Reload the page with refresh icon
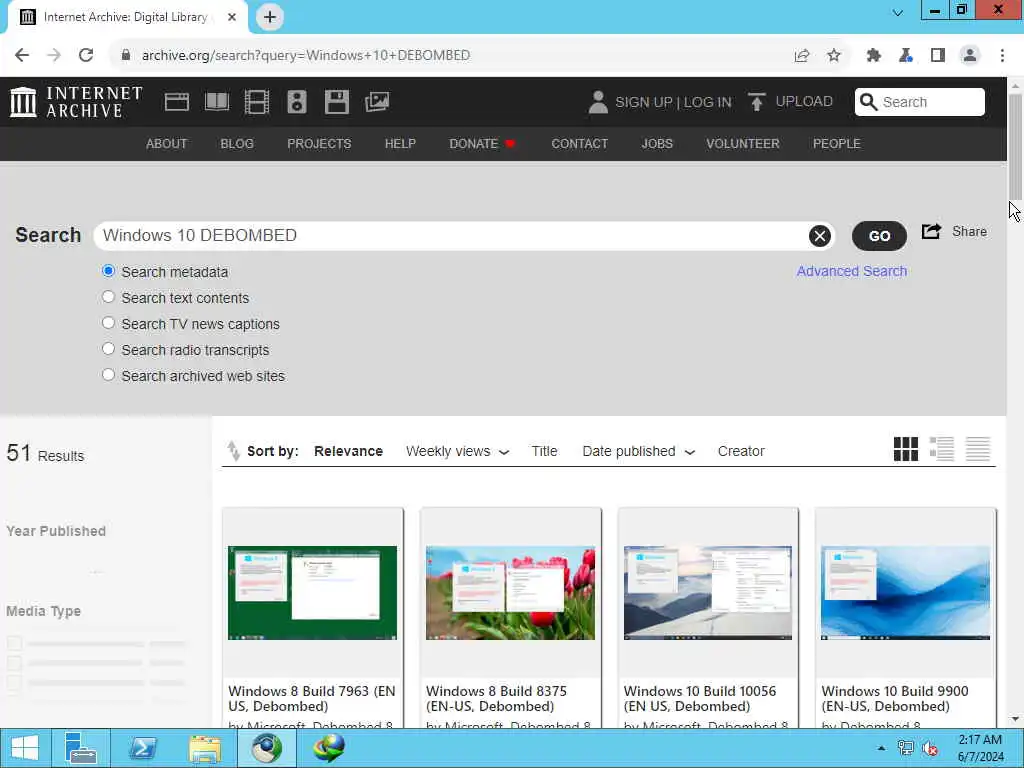This screenshot has height=768, width=1024. click(x=86, y=55)
